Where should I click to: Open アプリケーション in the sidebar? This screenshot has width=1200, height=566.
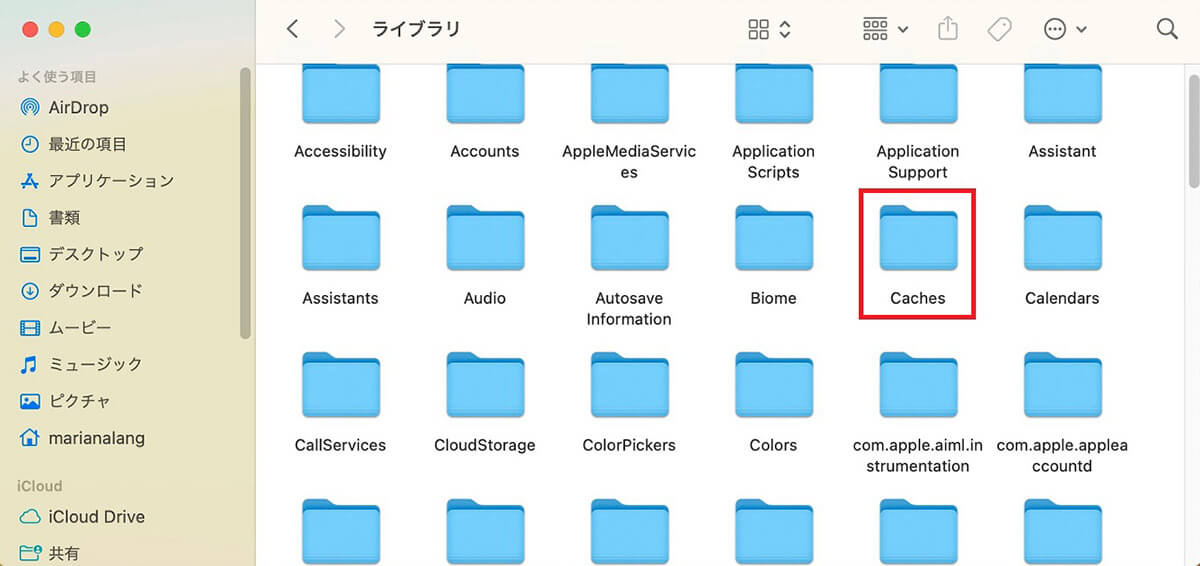(97, 181)
